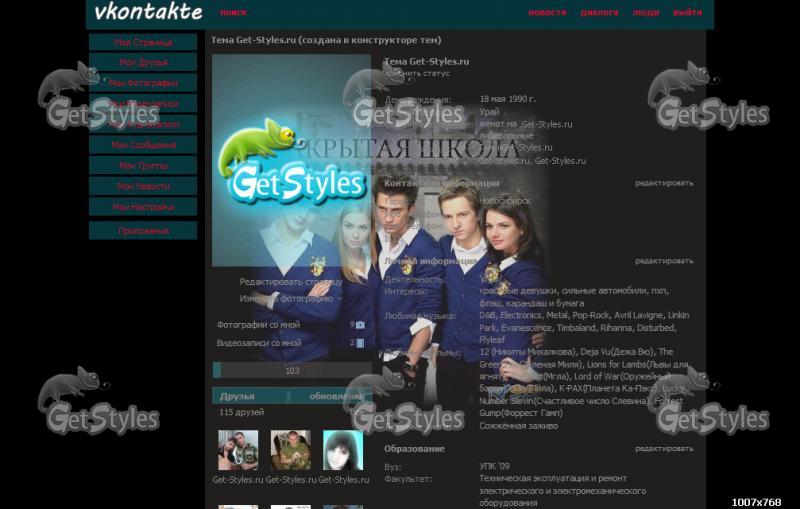Open friend thumbnail of dark-haired girl

pyautogui.click(x=343, y=450)
